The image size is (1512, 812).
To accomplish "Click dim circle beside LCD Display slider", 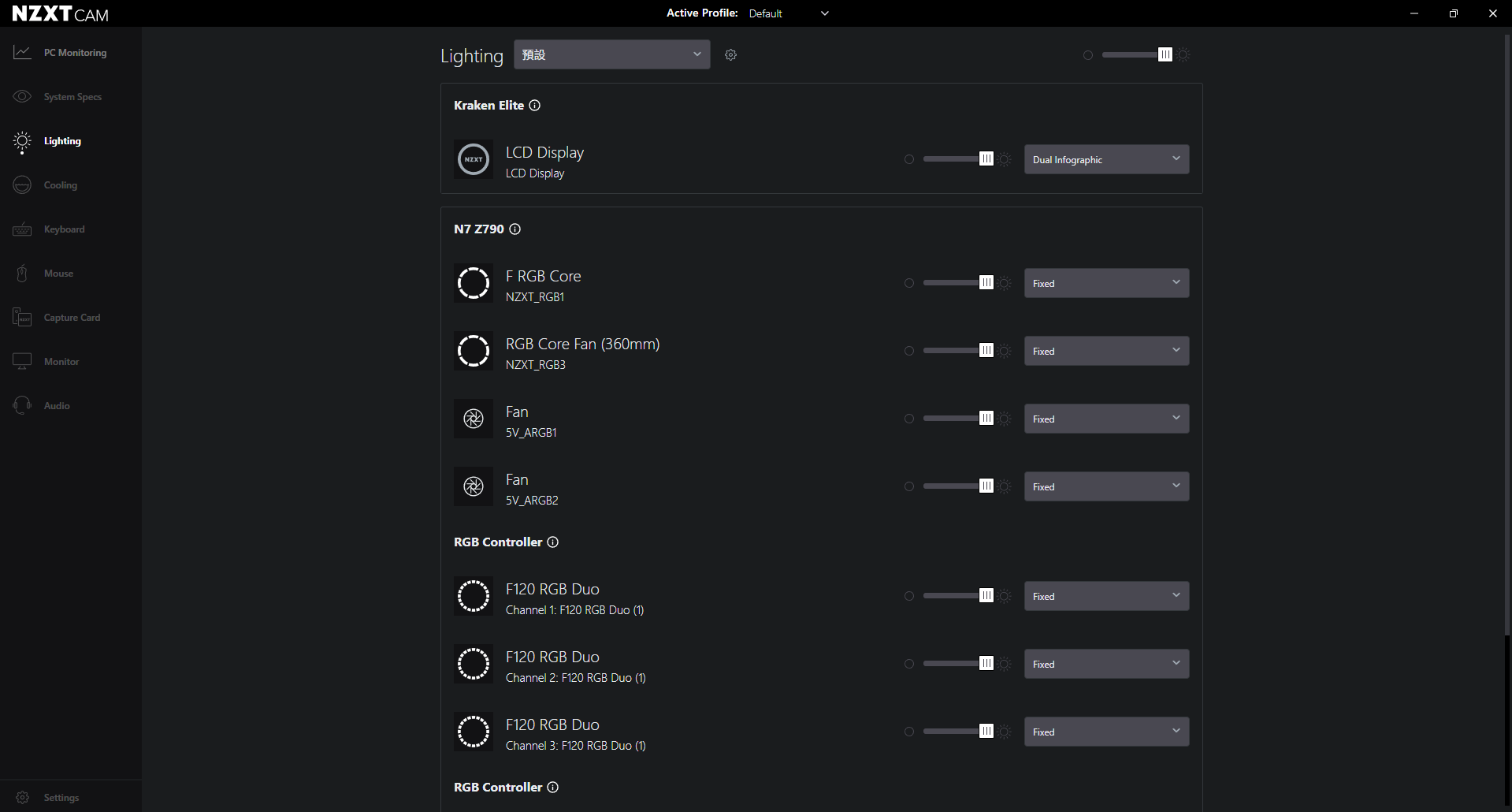I will [x=909, y=159].
